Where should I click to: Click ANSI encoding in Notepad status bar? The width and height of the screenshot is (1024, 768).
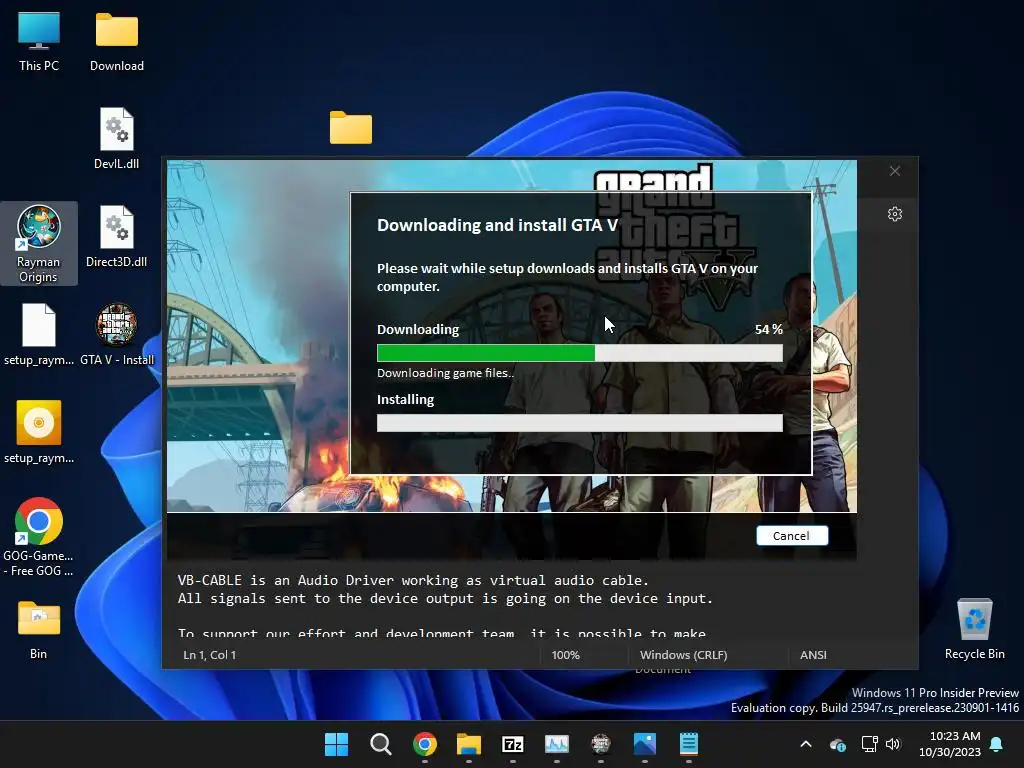pyautogui.click(x=813, y=654)
